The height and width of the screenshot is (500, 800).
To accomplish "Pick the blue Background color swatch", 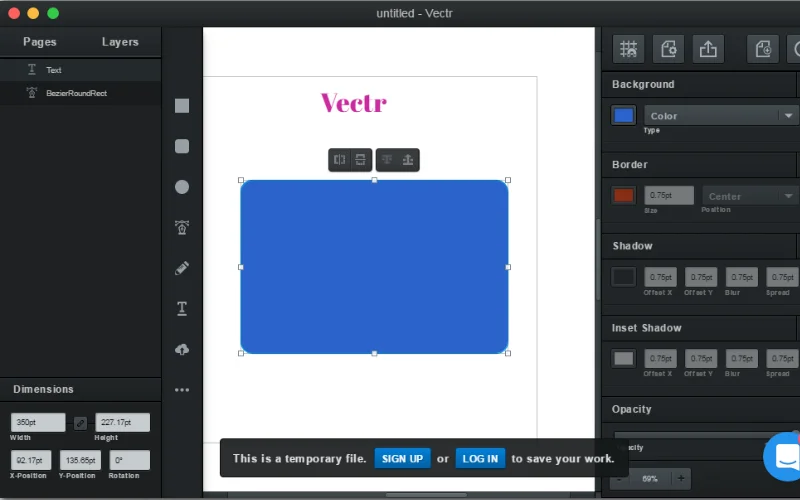I will tap(623, 115).
